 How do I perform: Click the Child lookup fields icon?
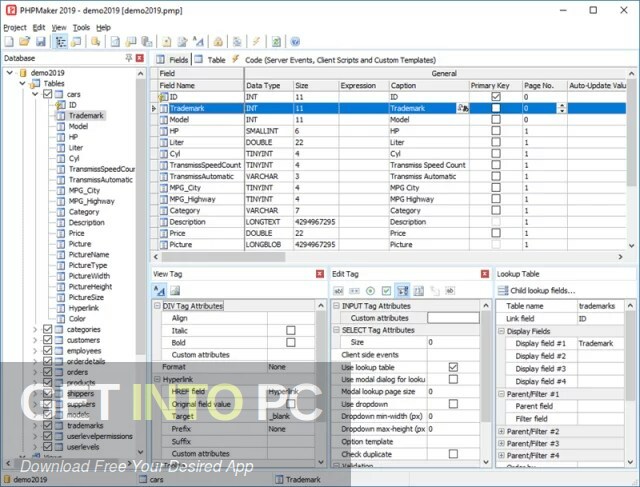coord(503,291)
